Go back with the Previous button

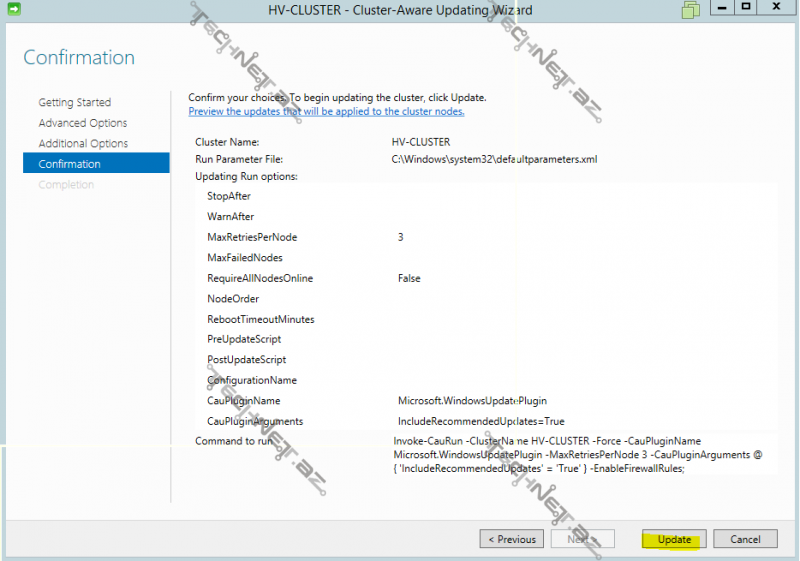point(512,539)
